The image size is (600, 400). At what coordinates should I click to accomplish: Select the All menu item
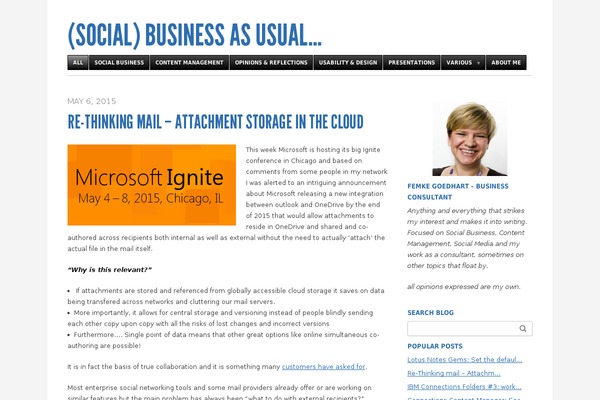78,62
